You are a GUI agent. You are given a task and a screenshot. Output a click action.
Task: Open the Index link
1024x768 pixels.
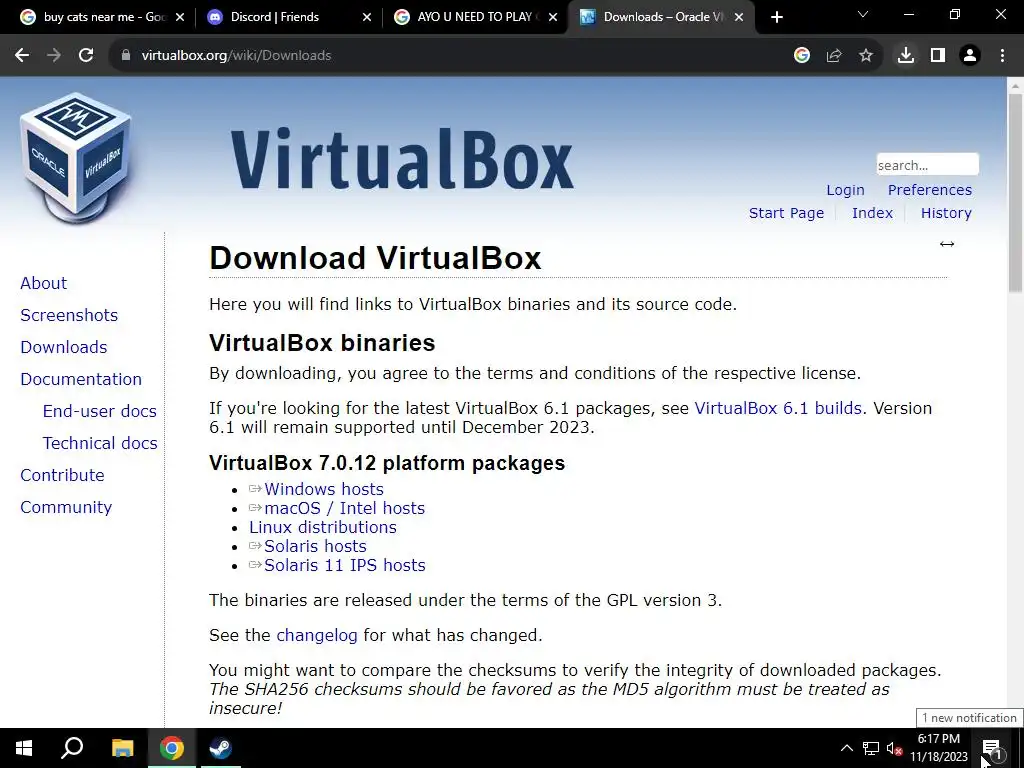pyautogui.click(x=872, y=213)
